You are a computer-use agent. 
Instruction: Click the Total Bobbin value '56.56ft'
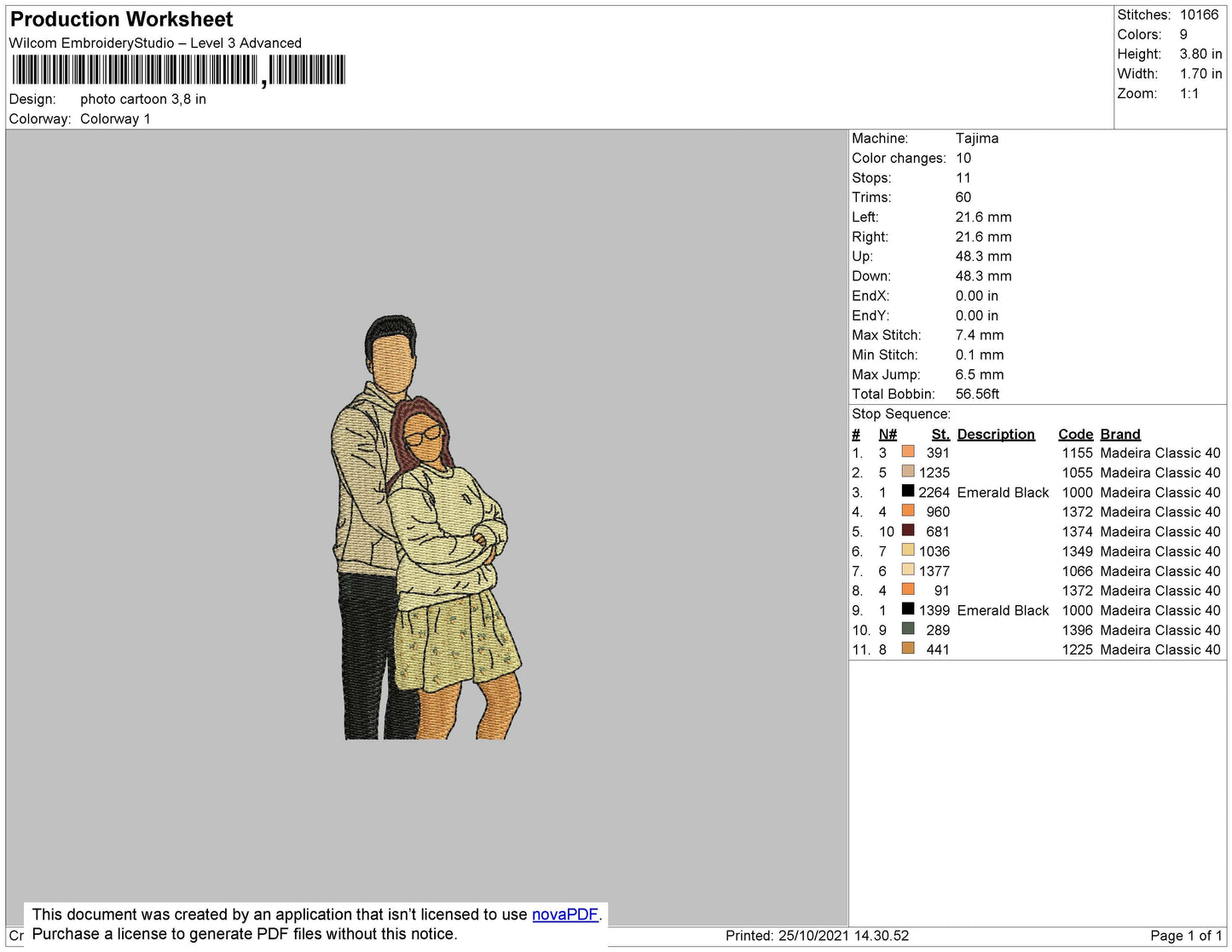coord(977,394)
